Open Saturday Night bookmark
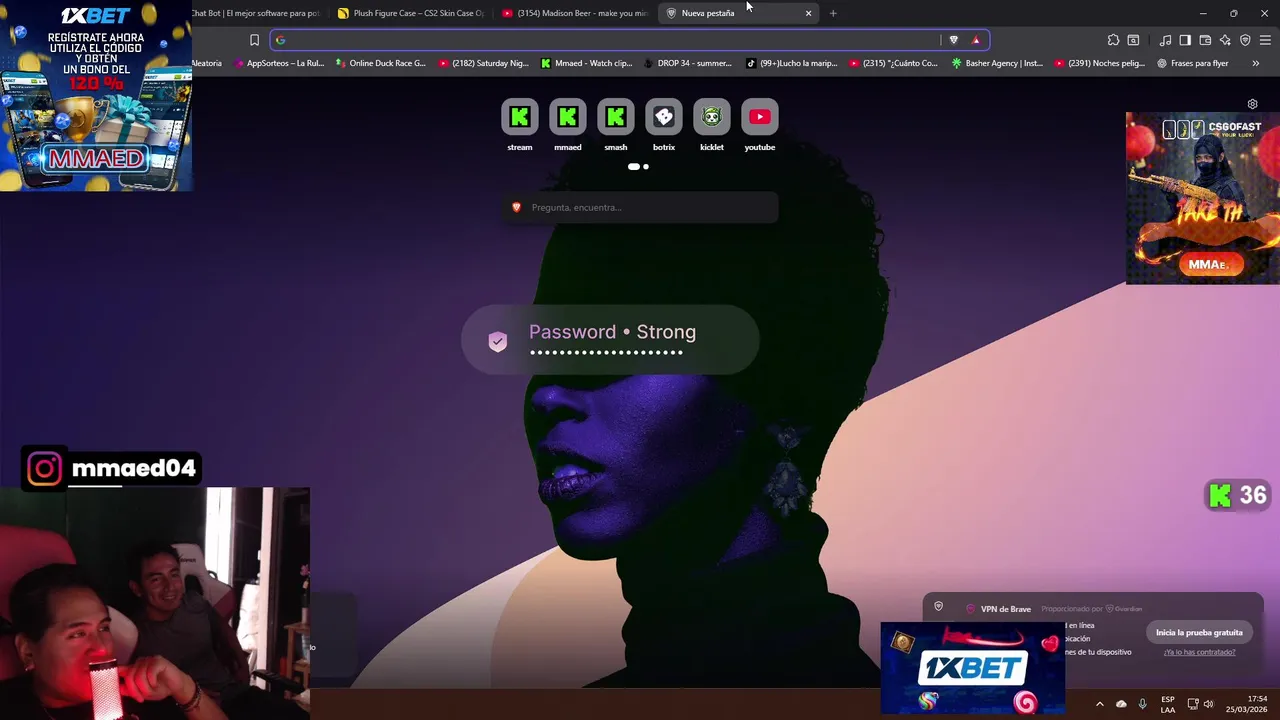1280x720 pixels. [484, 63]
